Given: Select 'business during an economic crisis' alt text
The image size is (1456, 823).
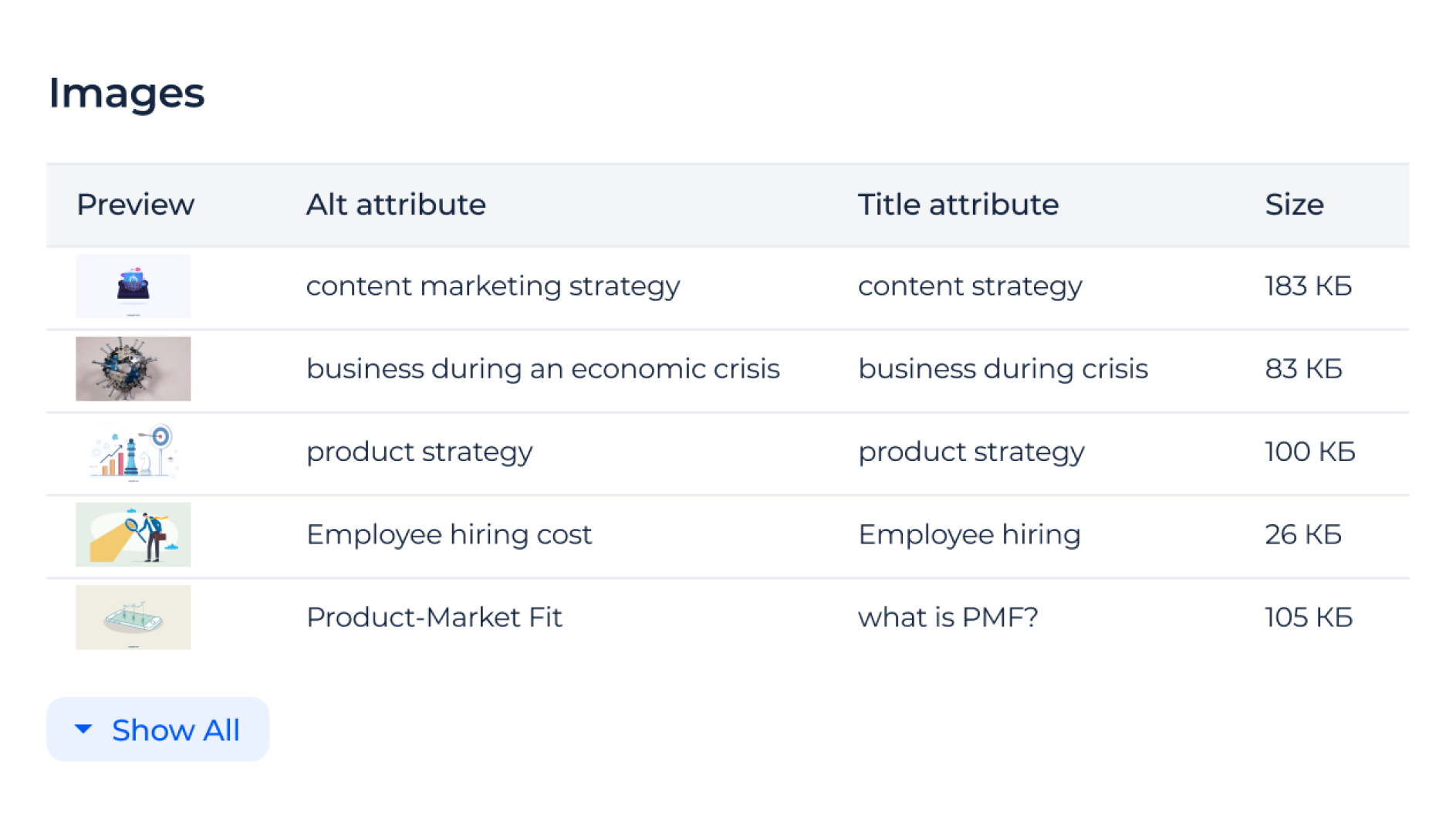Looking at the screenshot, I should pos(543,369).
